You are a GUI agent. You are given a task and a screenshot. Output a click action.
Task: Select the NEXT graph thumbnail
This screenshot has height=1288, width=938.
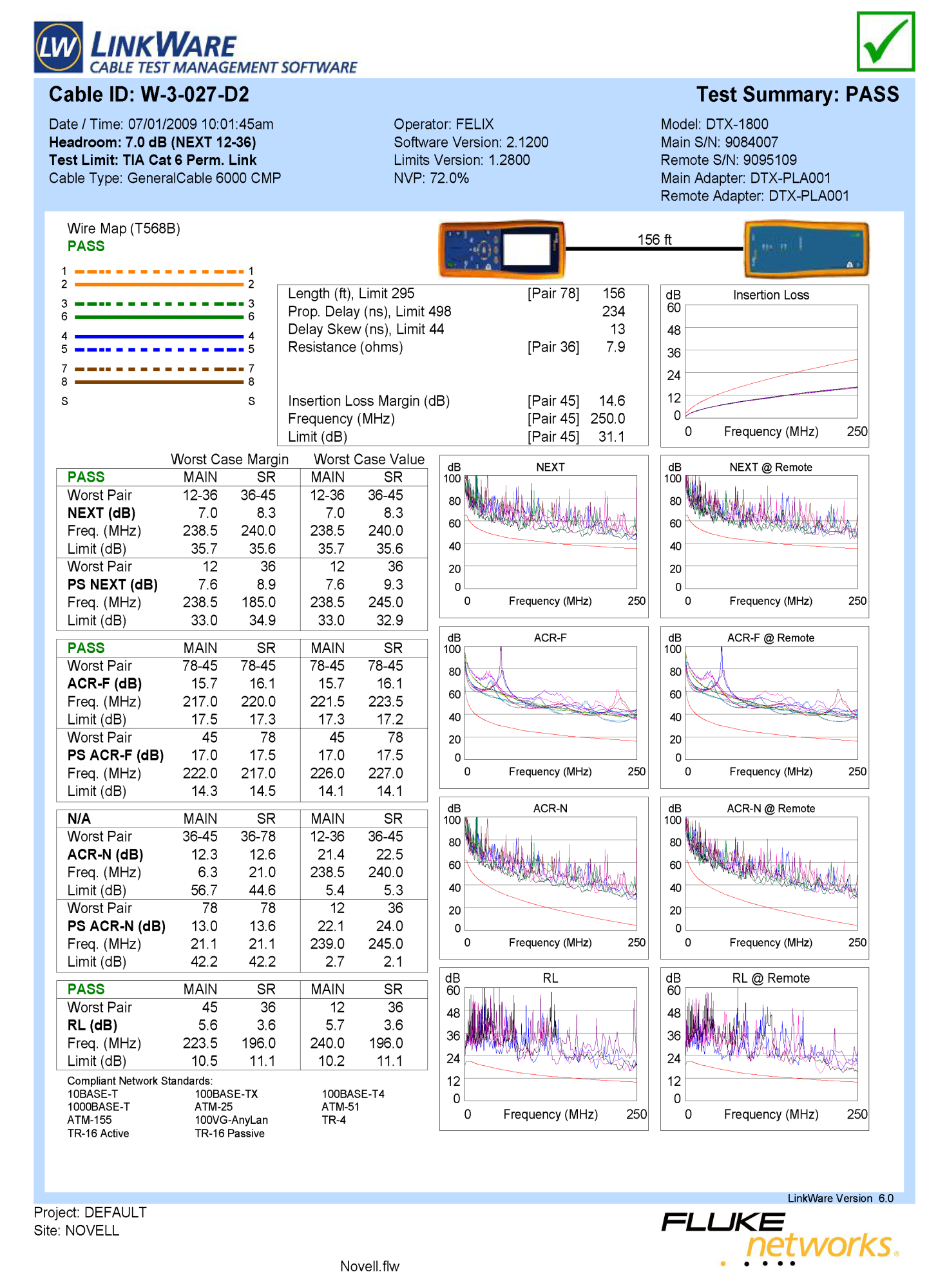[544, 536]
